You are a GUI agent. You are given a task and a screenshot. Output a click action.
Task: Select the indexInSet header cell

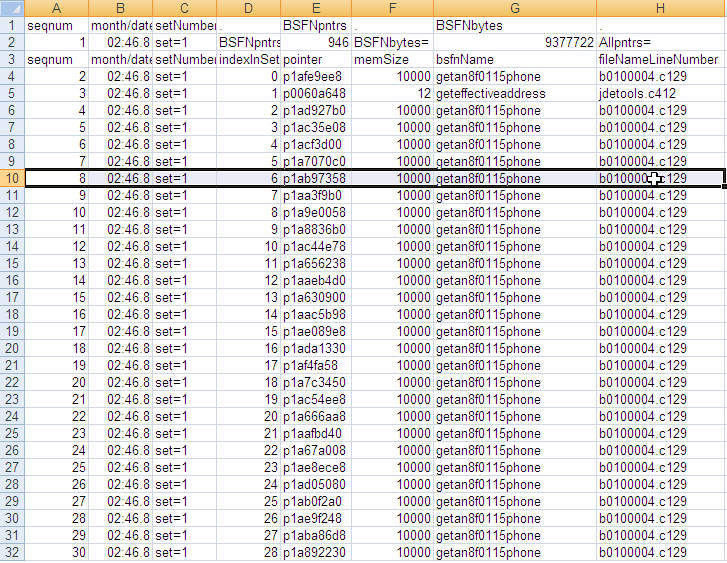(x=249, y=60)
